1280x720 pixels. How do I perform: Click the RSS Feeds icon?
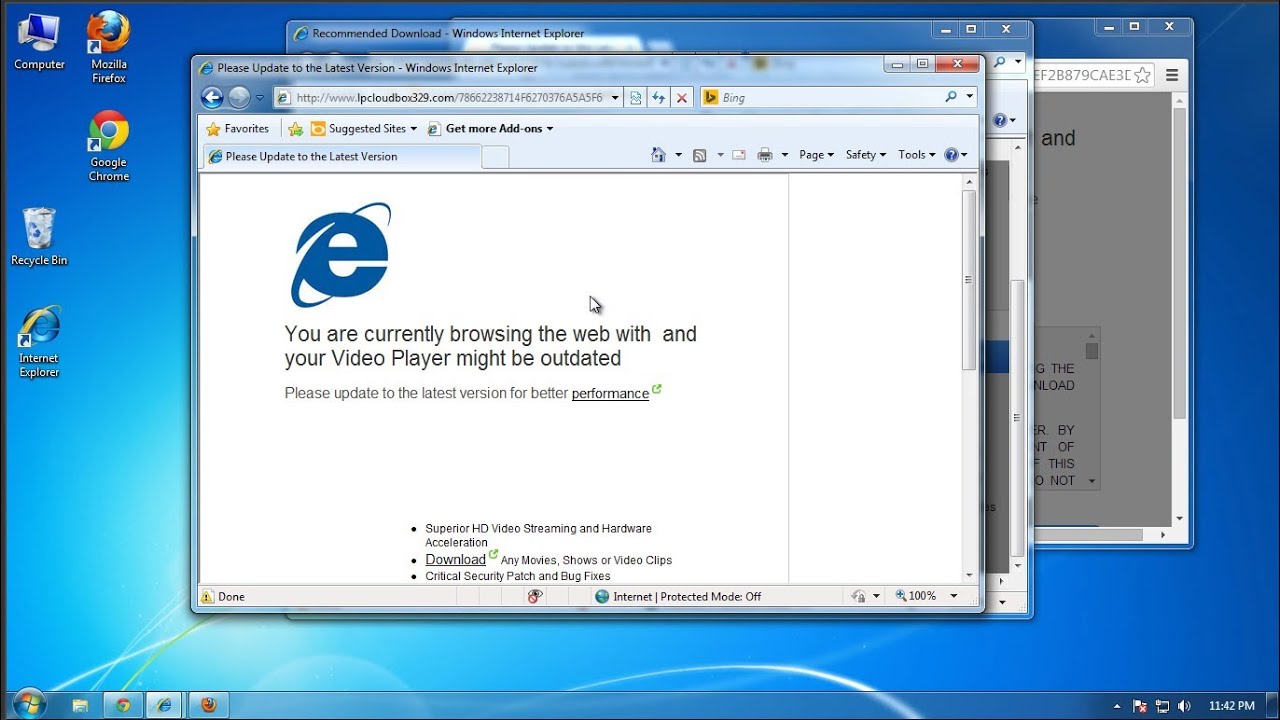coord(700,155)
